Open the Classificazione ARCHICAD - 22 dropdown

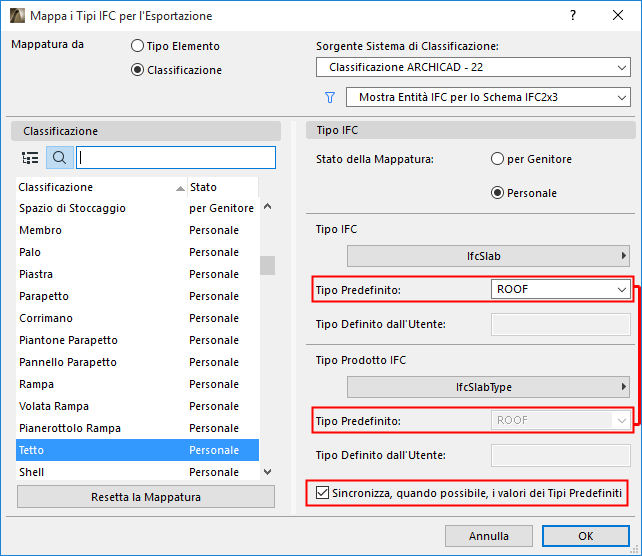click(x=473, y=68)
